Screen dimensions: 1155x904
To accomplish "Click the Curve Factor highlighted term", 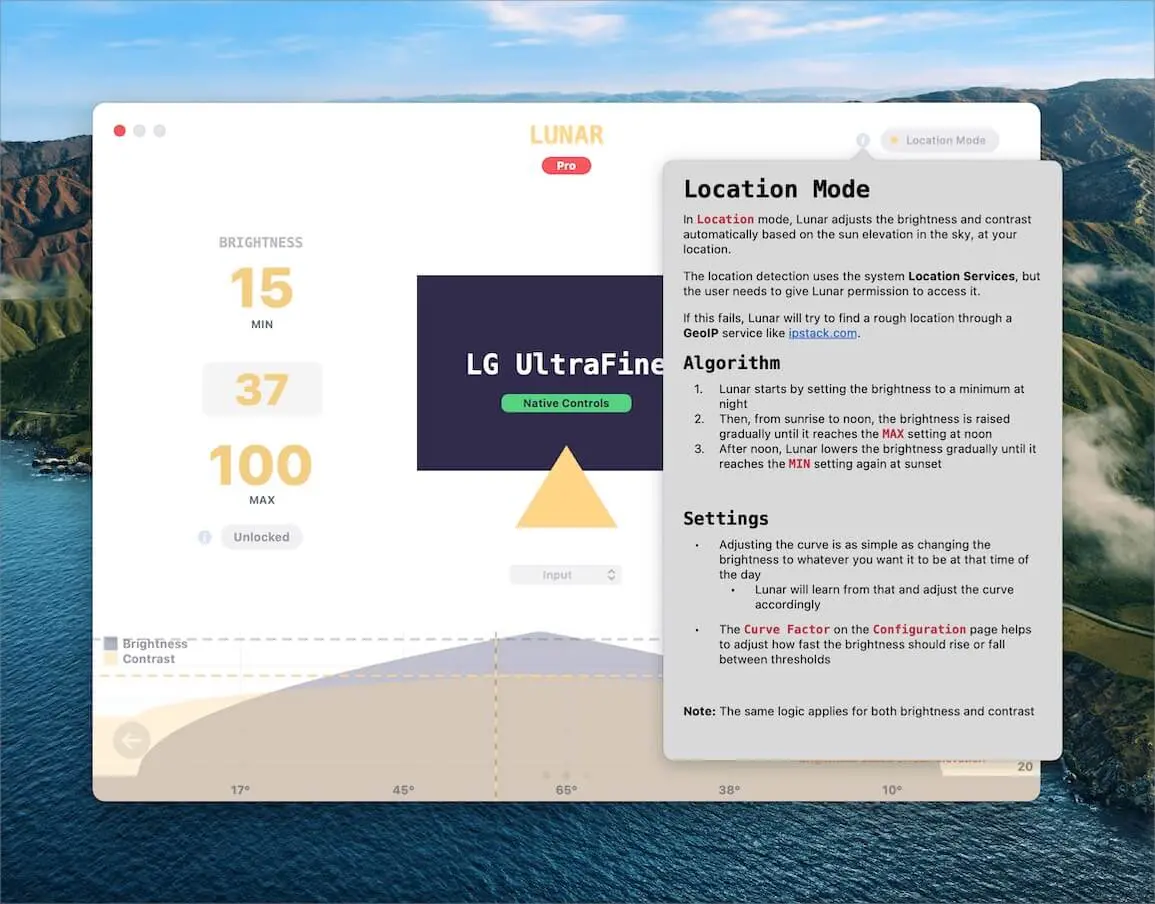I will (x=787, y=629).
